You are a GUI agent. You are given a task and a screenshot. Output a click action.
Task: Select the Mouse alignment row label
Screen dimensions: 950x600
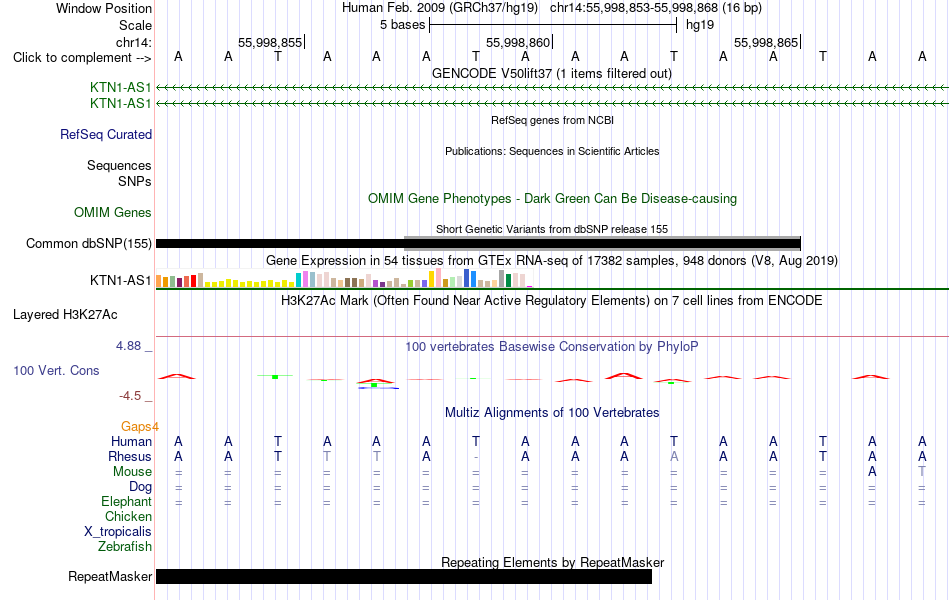coord(133,472)
